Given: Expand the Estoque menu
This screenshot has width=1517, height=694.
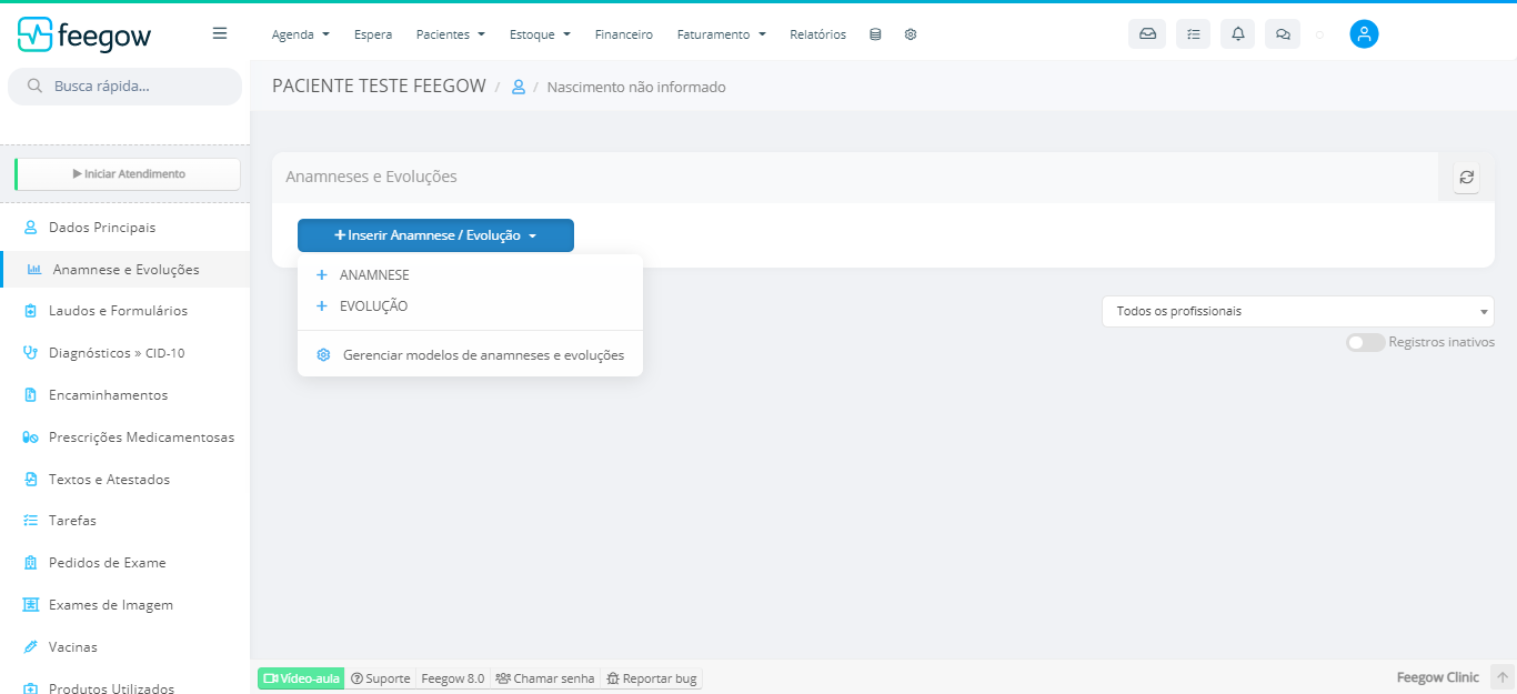Looking at the screenshot, I should coord(540,34).
